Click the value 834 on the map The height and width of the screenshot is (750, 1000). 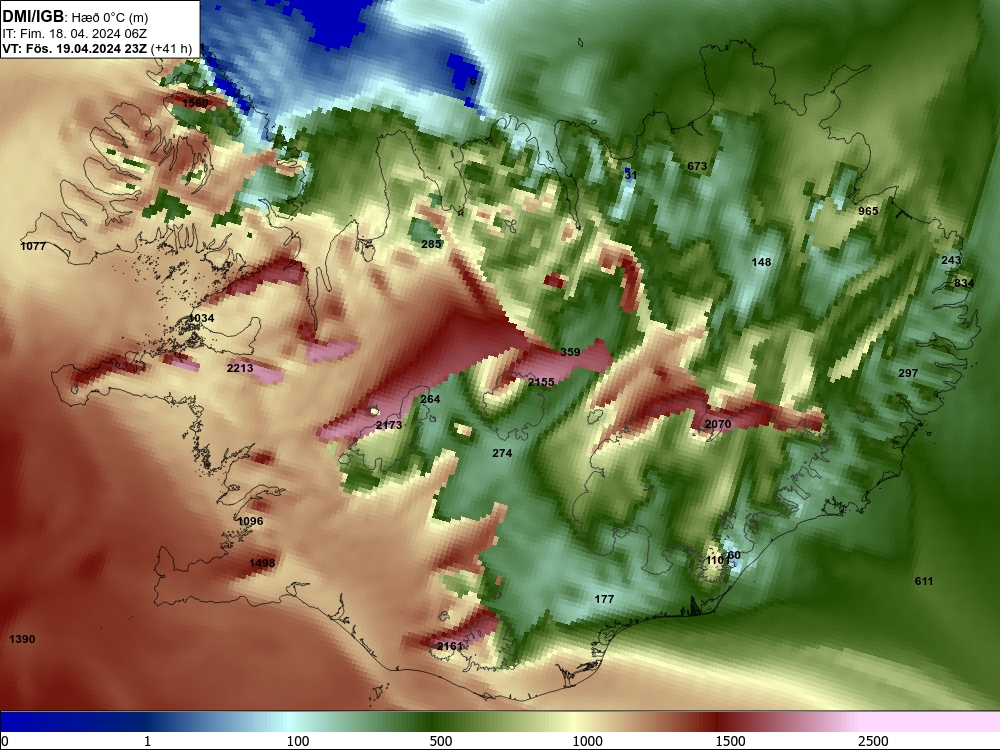point(964,283)
